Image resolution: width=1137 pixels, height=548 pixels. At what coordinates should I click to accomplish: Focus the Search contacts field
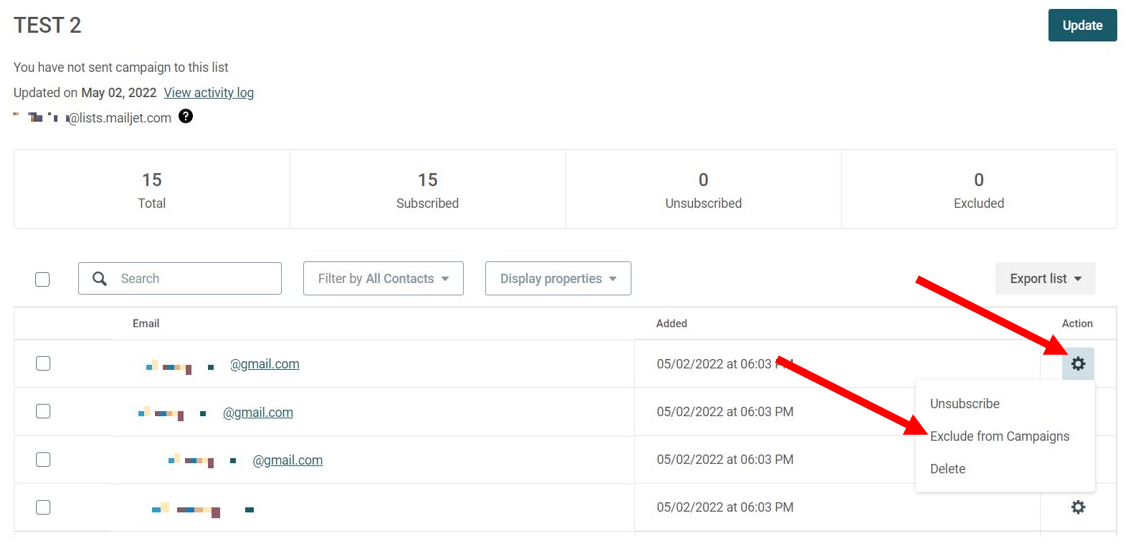pyautogui.click(x=180, y=278)
